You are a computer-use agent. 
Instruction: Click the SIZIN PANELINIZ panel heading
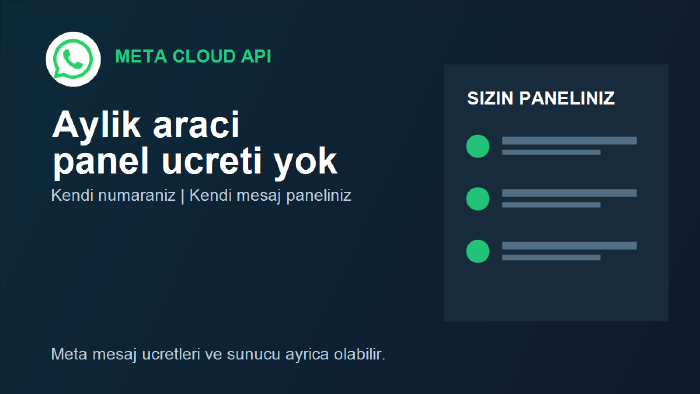coord(541,98)
